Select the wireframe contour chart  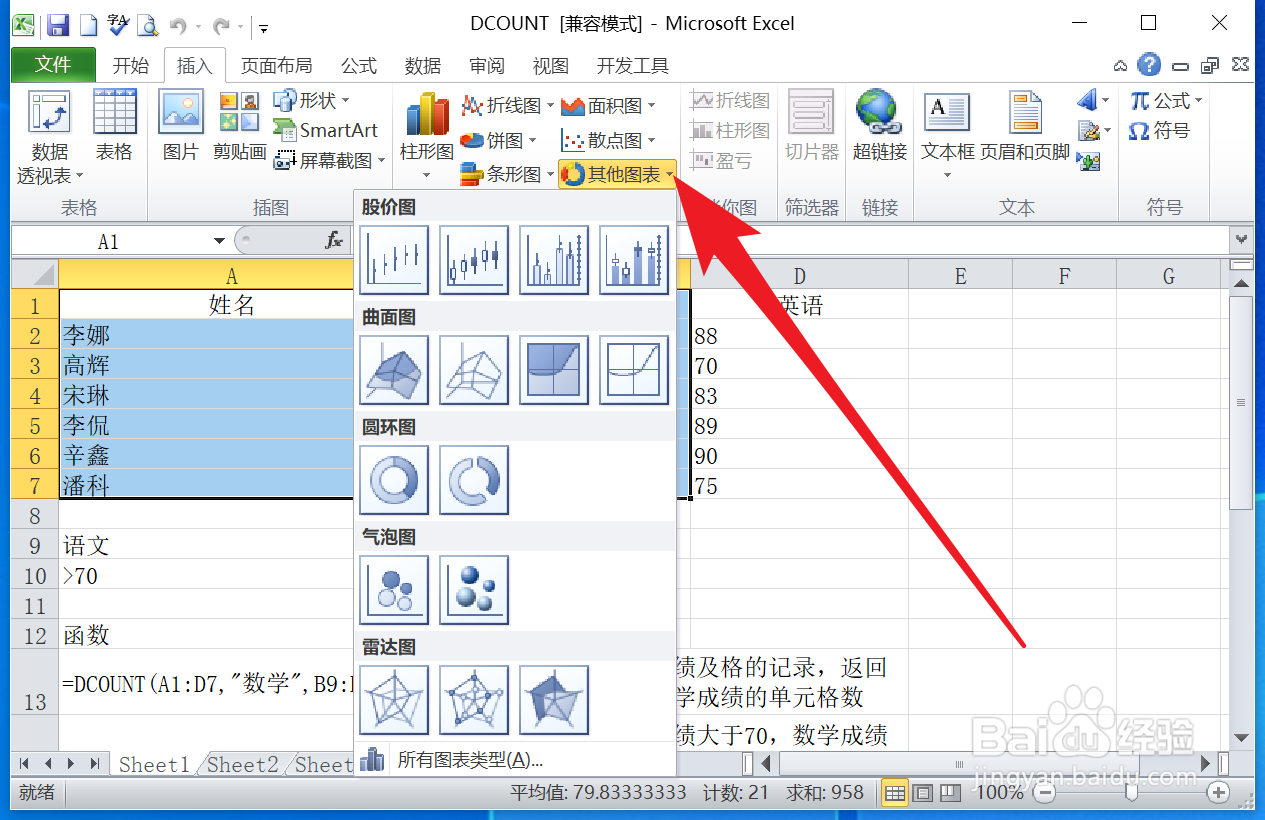coord(634,370)
